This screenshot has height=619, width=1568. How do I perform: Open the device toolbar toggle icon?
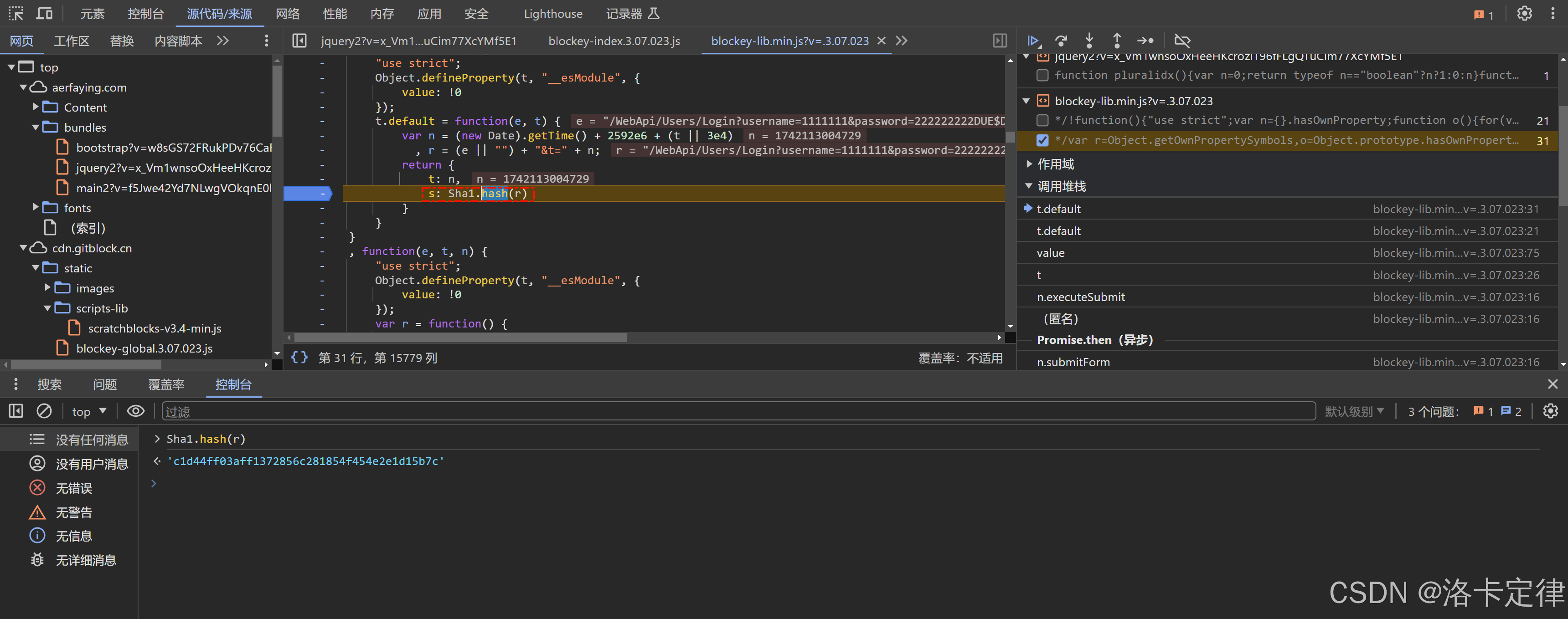click(x=44, y=13)
